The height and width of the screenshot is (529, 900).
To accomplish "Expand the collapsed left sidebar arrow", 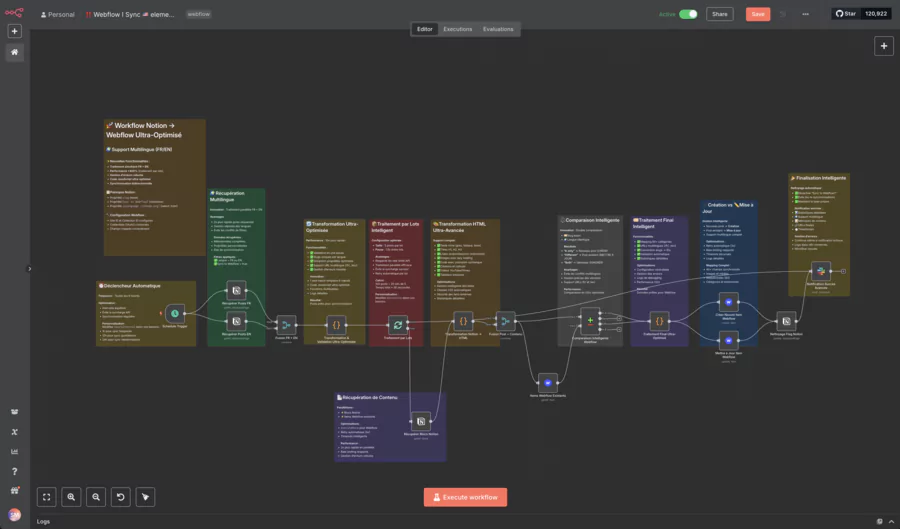I will point(29,269).
